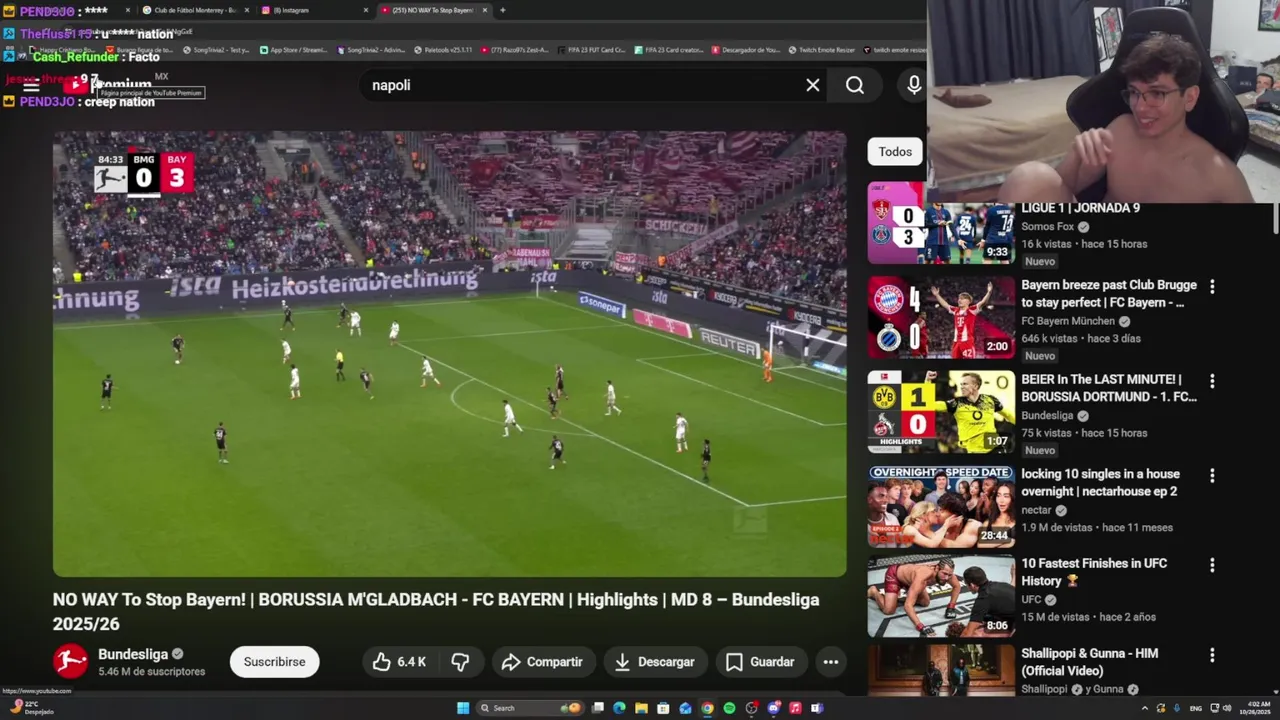Open a new browser tab
This screenshot has width=1280, height=720.
[x=502, y=10]
